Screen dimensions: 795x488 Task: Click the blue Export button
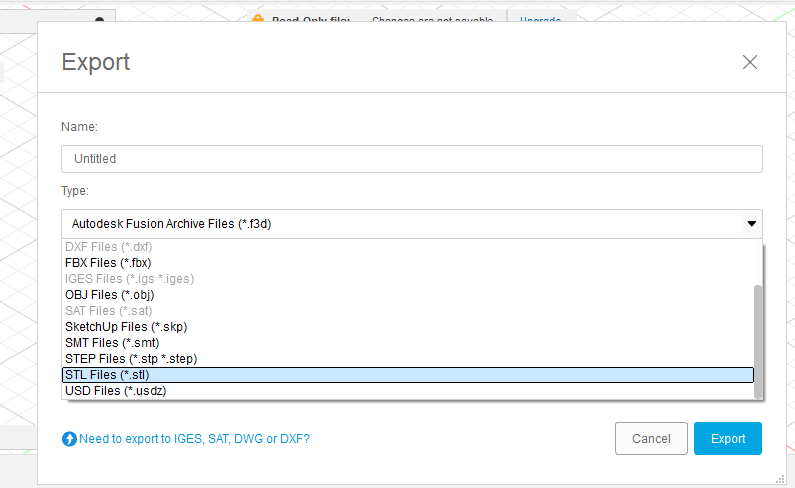pyautogui.click(x=728, y=439)
